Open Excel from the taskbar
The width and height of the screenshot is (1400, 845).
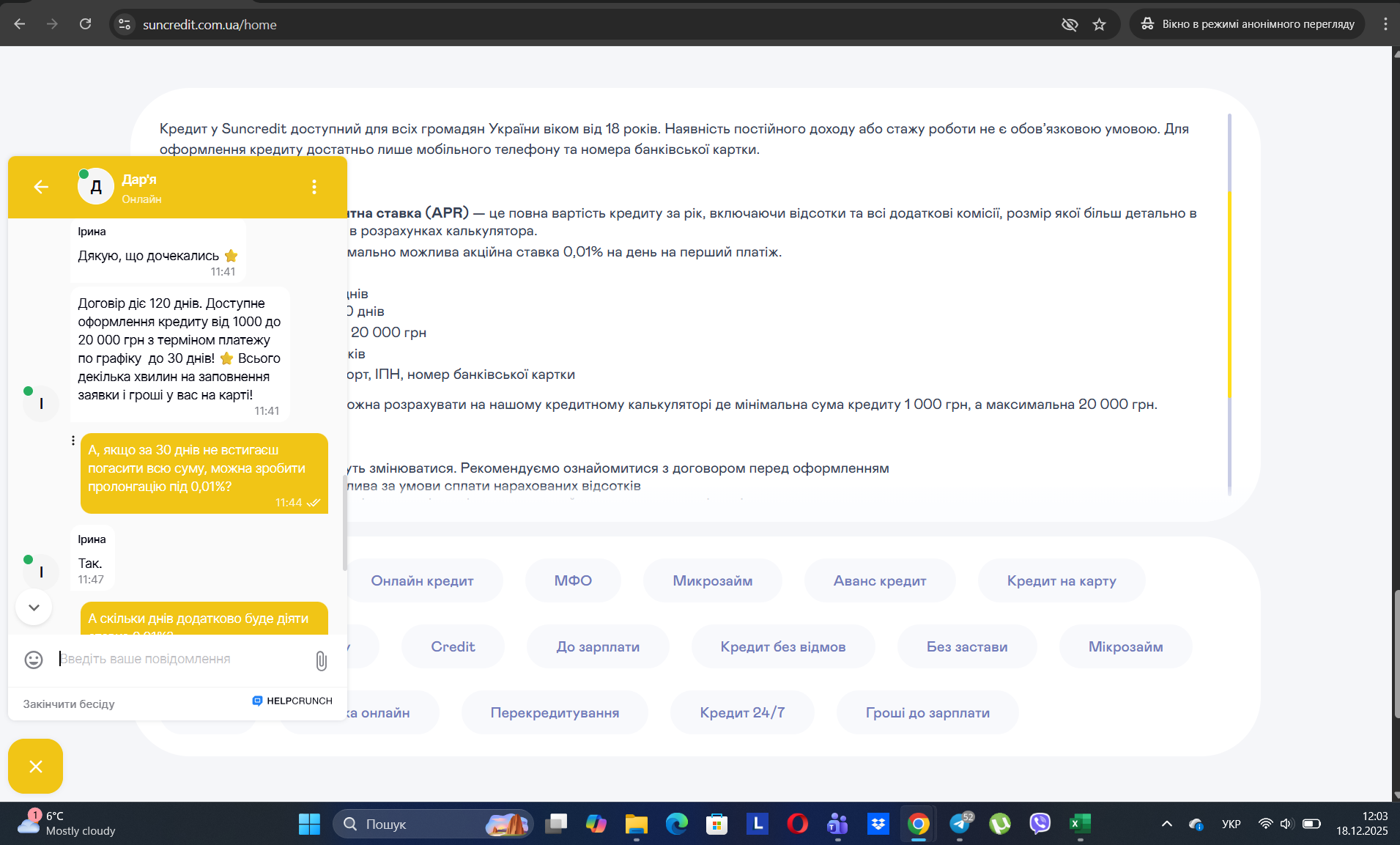(1080, 824)
